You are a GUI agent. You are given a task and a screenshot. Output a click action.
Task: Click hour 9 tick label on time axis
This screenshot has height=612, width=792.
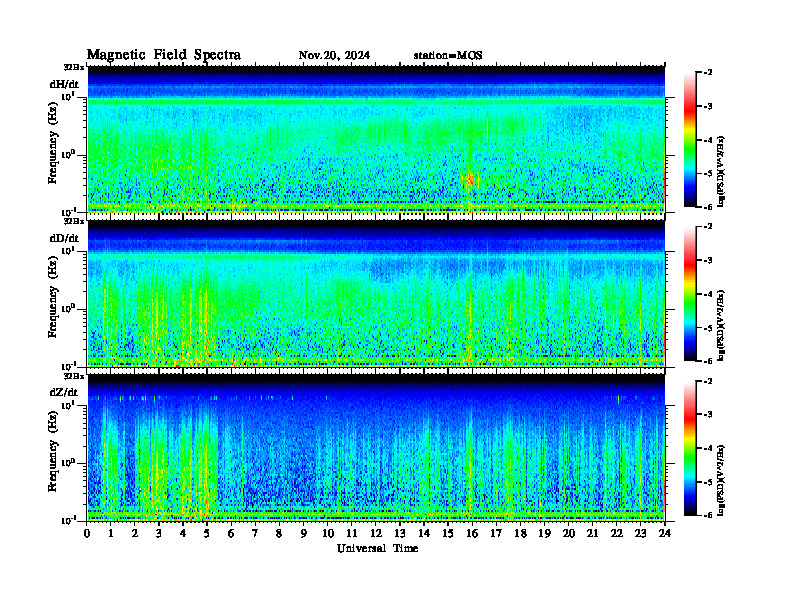point(303,534)
